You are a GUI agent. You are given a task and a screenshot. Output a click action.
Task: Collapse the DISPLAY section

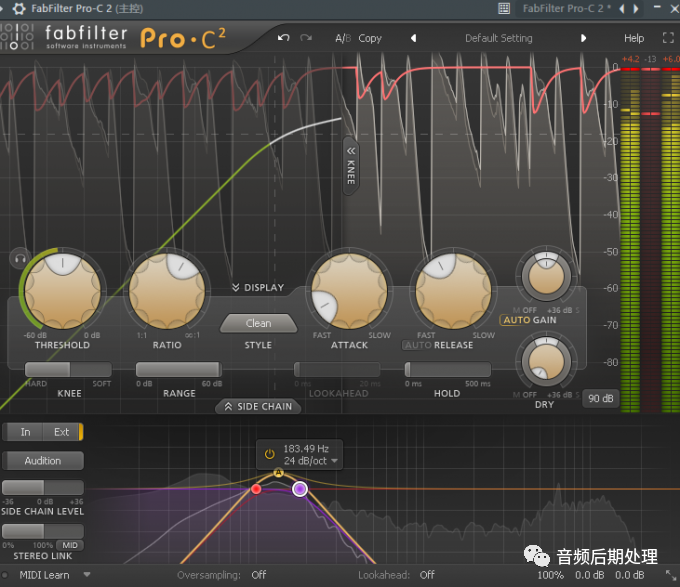coord(258,287)
